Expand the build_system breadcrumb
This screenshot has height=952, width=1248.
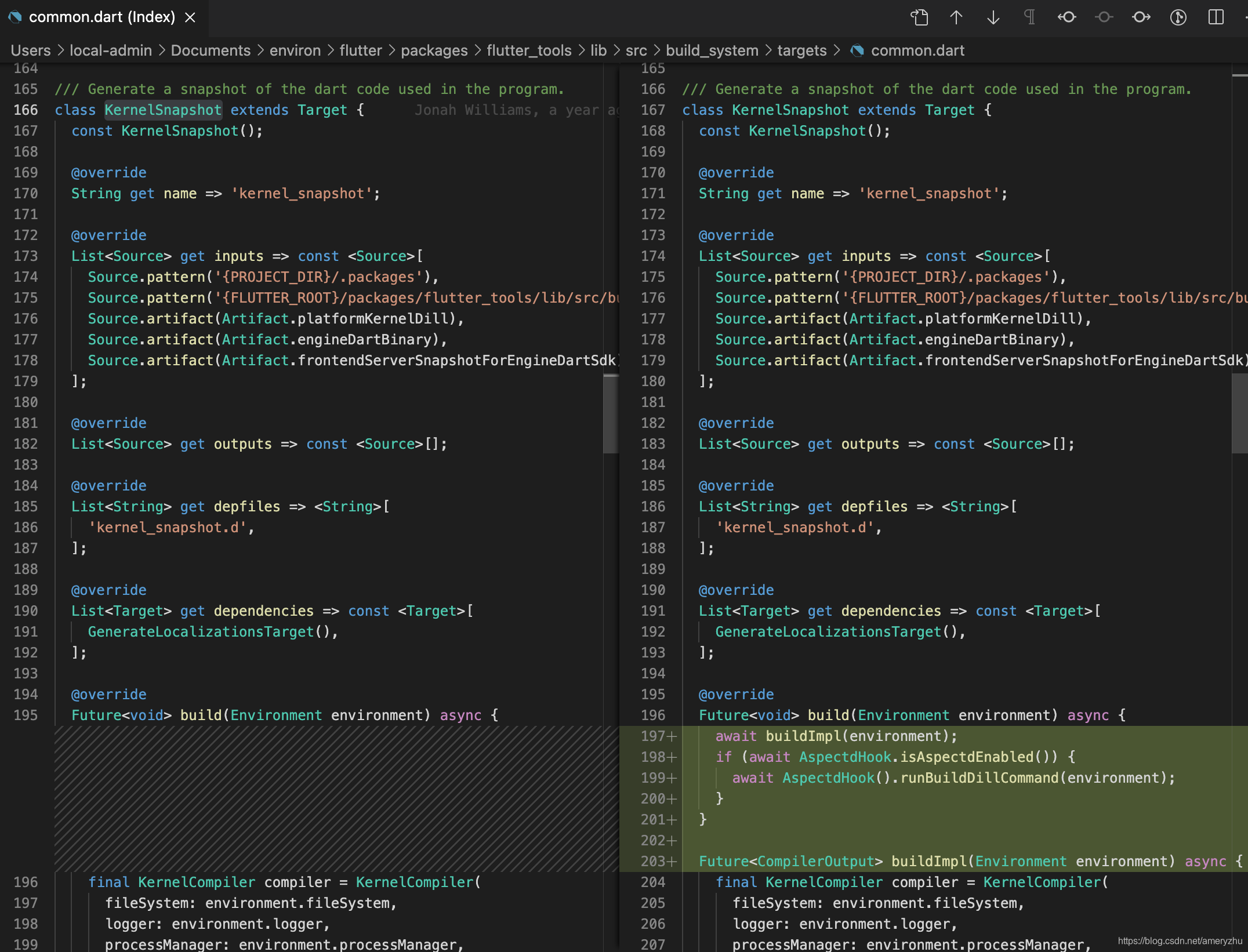point(712,51)
